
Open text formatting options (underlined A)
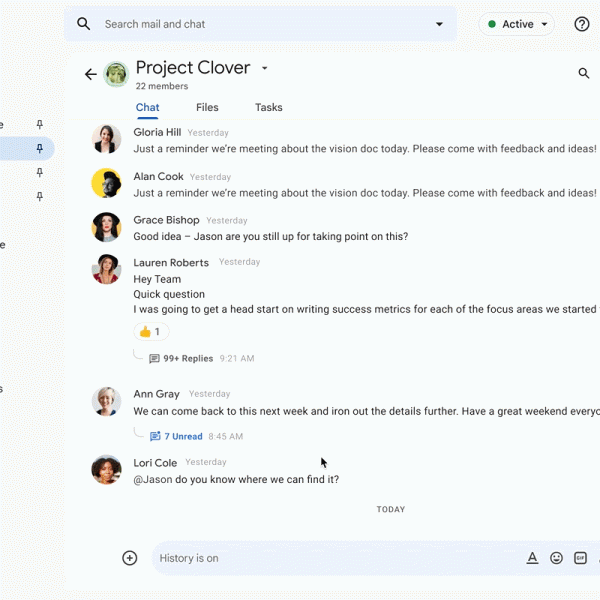tap(532, 558)
